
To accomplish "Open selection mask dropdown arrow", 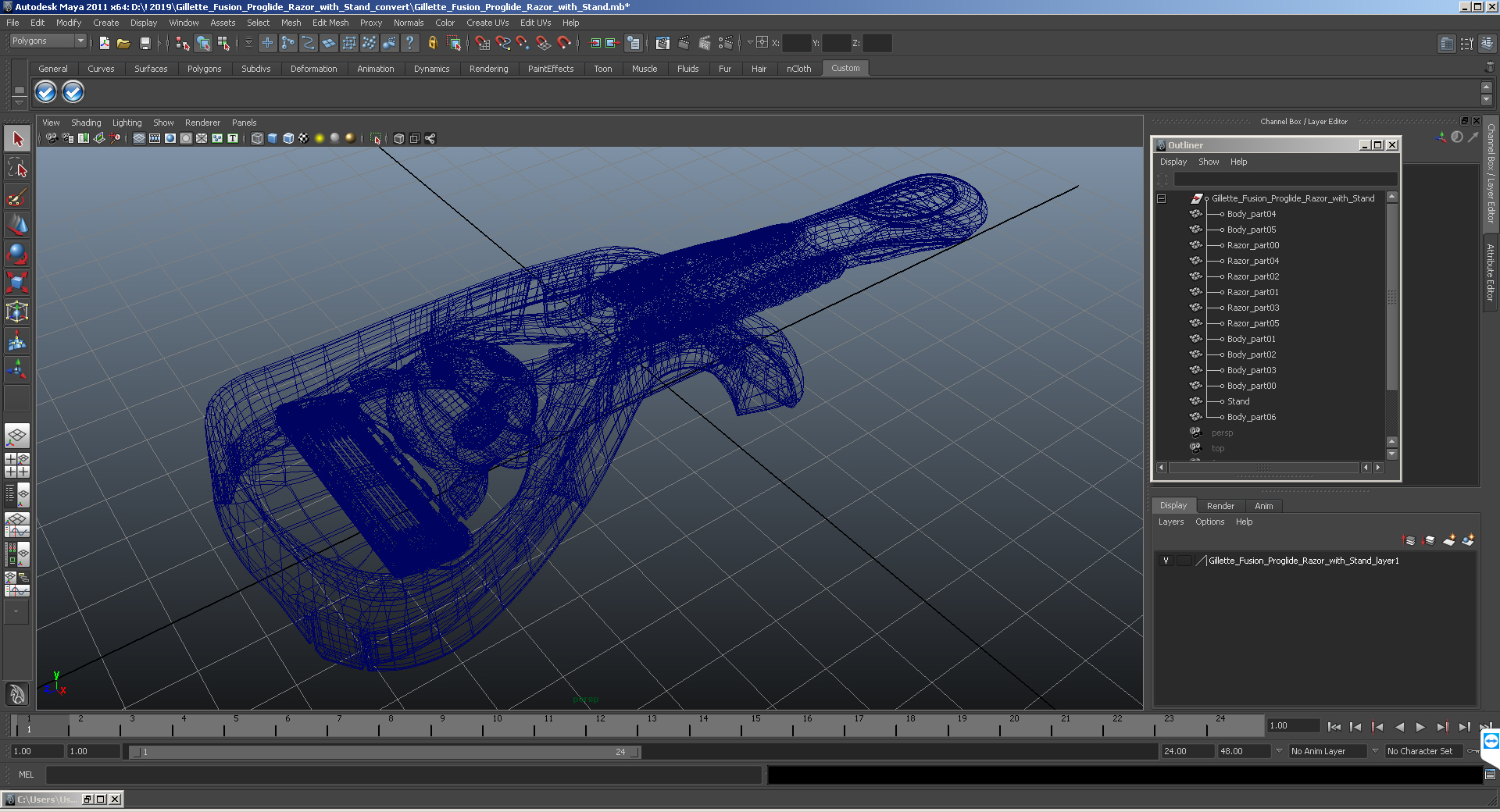I will point(248,43).
